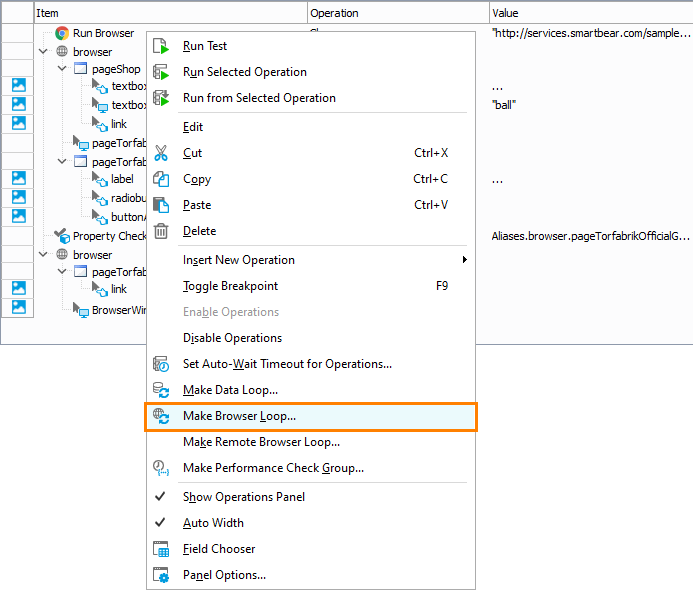
Task: Select Make Data Loop menu entry
Action: [230, 390]
